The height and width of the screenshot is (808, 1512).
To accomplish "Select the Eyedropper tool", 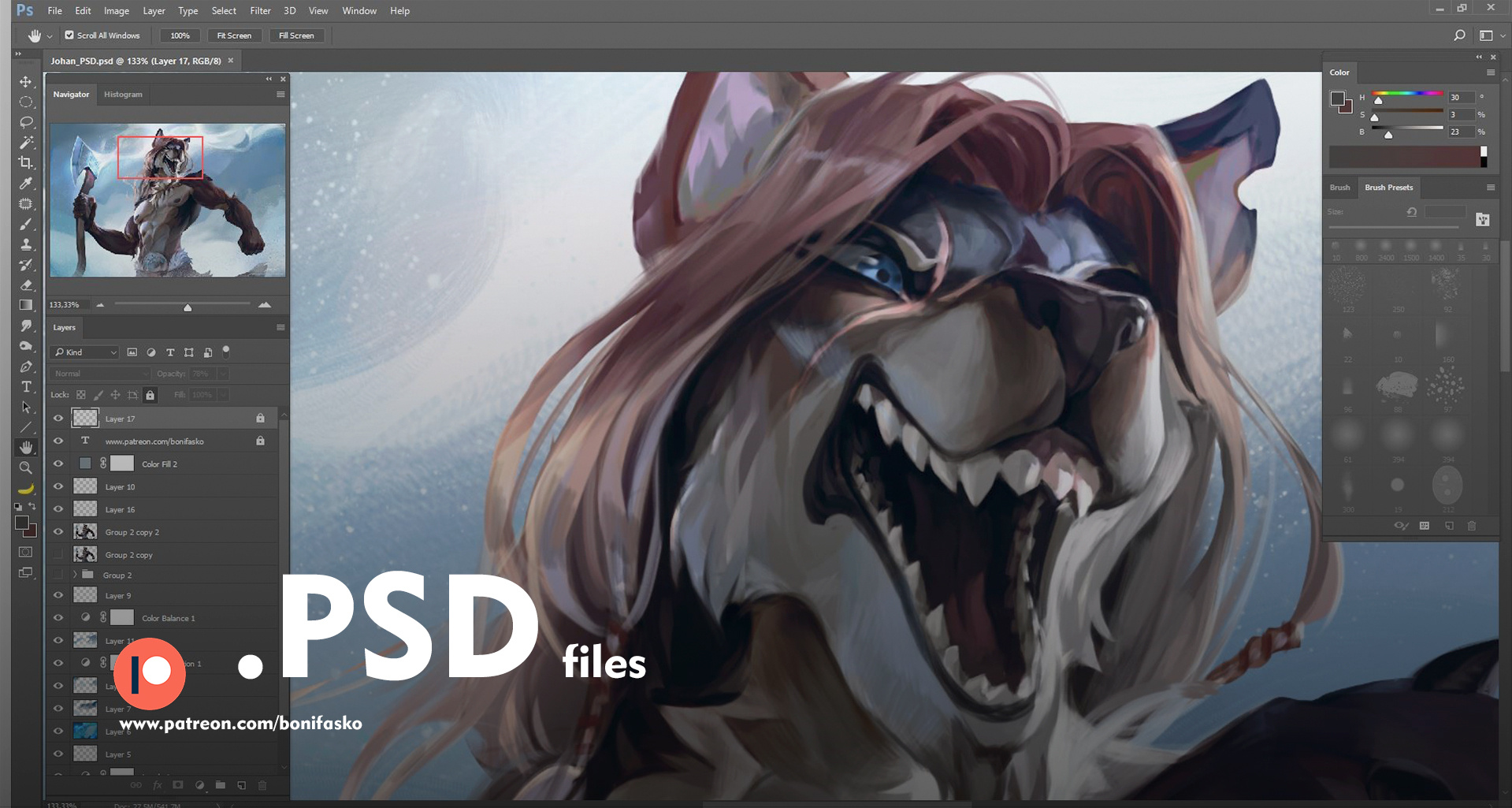I will 26,184.
